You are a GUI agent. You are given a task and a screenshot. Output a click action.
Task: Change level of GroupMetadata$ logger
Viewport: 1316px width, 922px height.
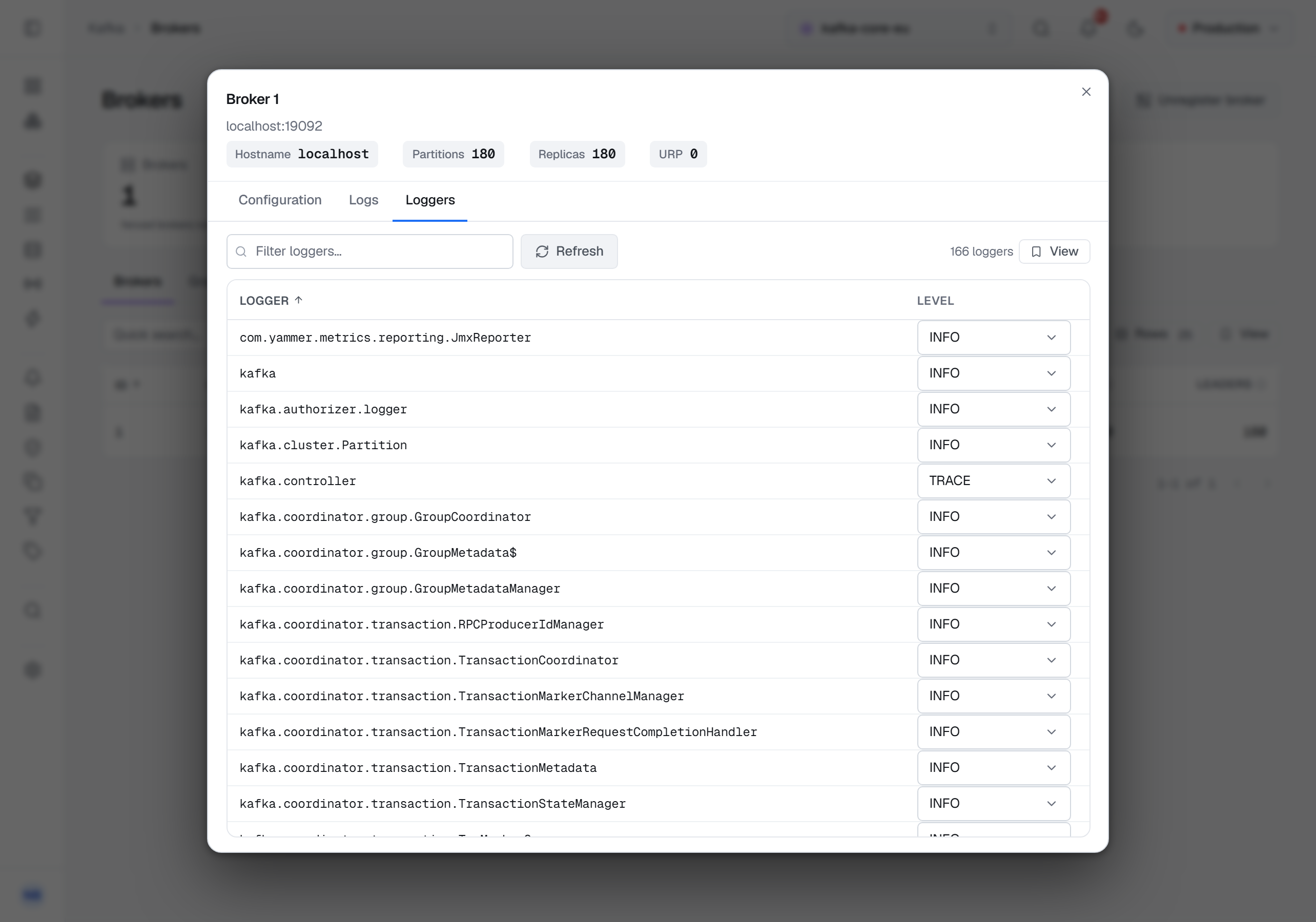(993, 552)
